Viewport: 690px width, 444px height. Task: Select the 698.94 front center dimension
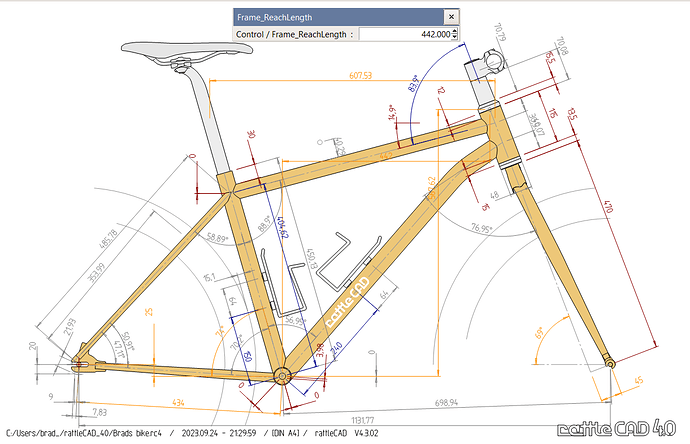[x=446, y=402]
